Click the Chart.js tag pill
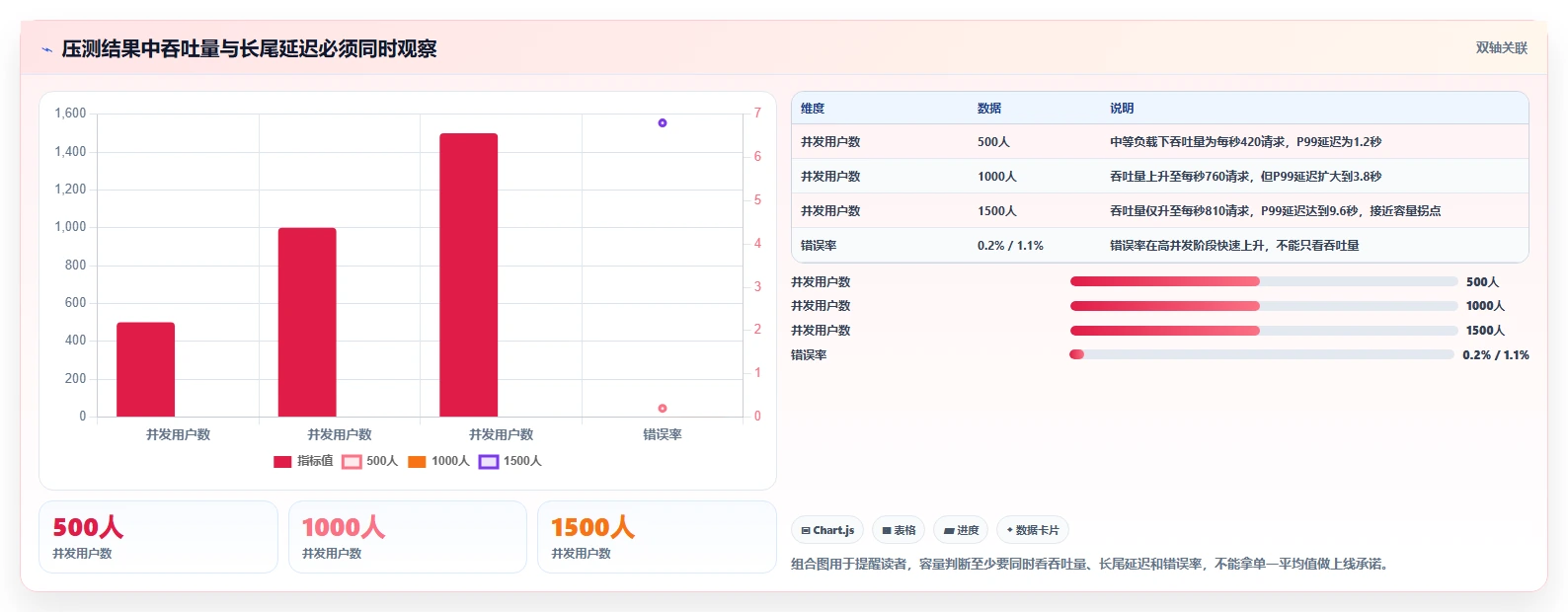The image size is (1568, 612). pos(827,530)
